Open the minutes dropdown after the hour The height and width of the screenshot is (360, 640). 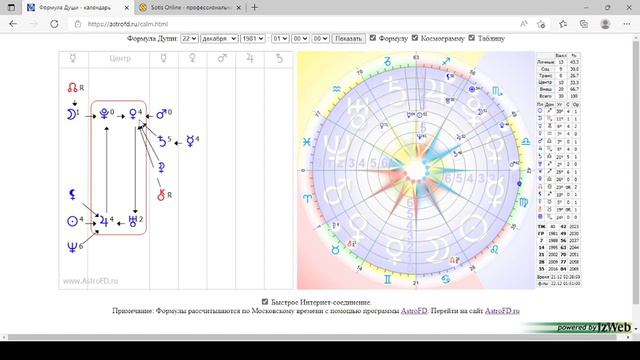click(x=300, y=38)
